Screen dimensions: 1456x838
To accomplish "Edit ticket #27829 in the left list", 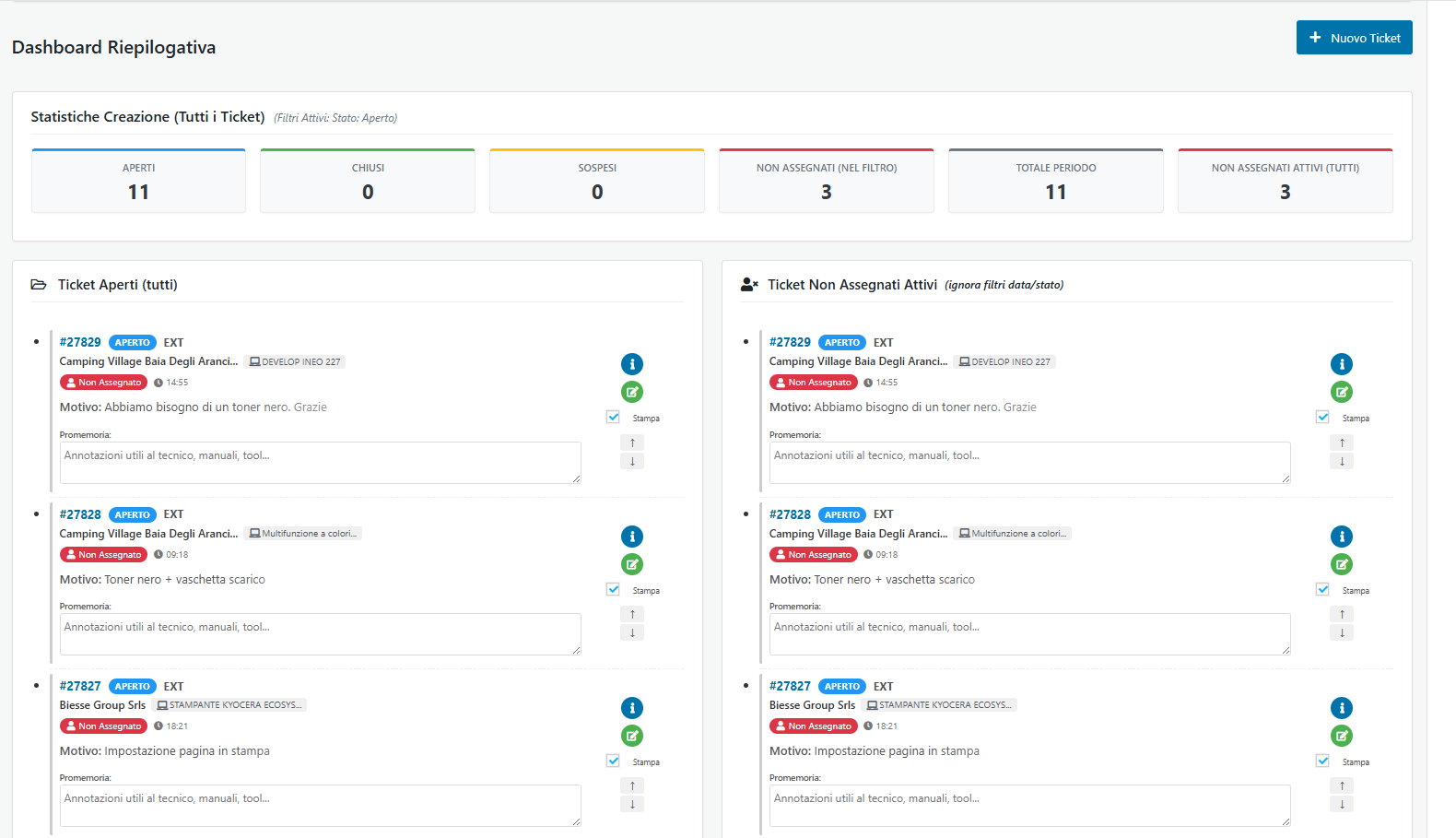I will point(632,392).
